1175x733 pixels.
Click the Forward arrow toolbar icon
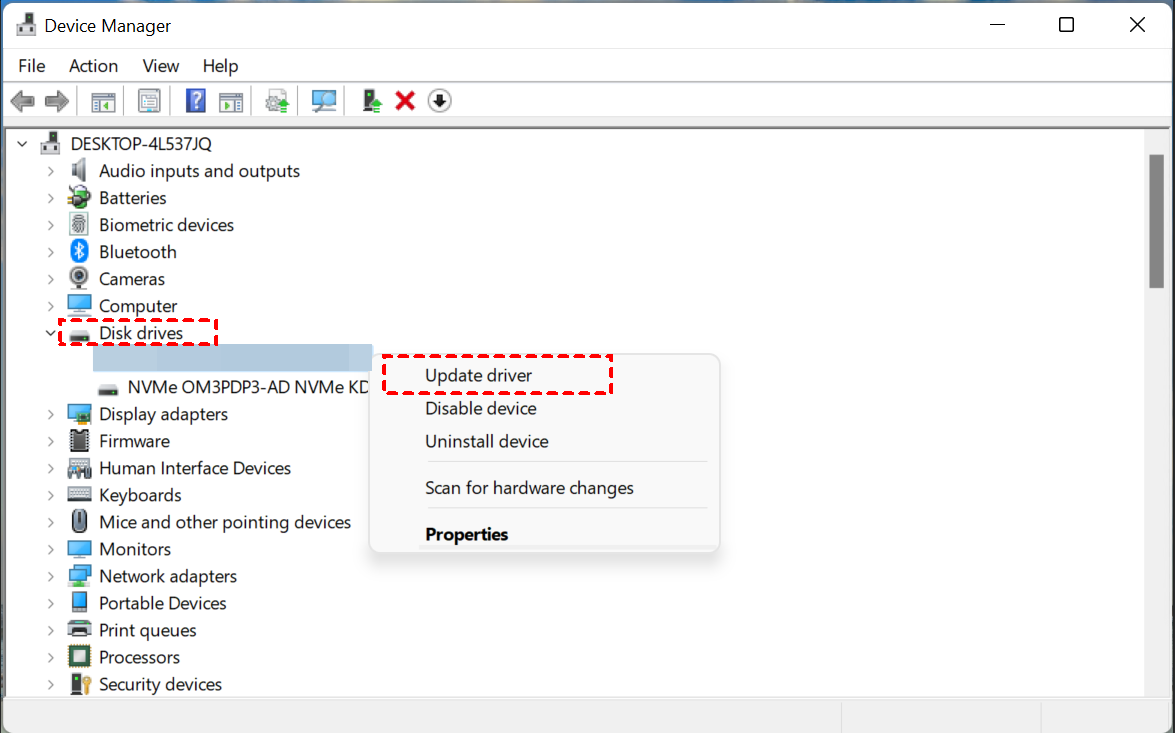pos(57,100)
